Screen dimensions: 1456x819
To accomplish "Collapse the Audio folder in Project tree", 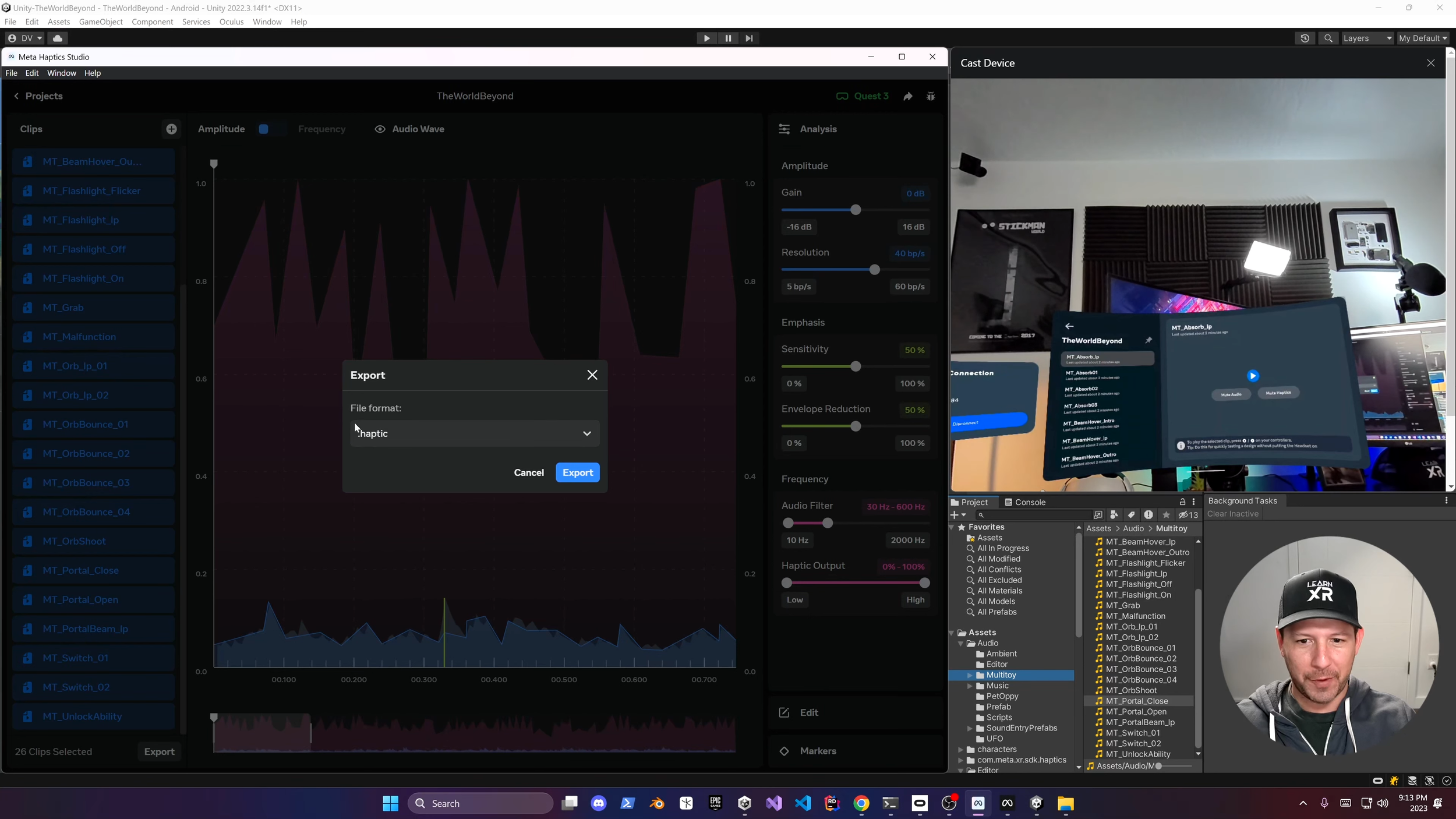I will (960, 644).
